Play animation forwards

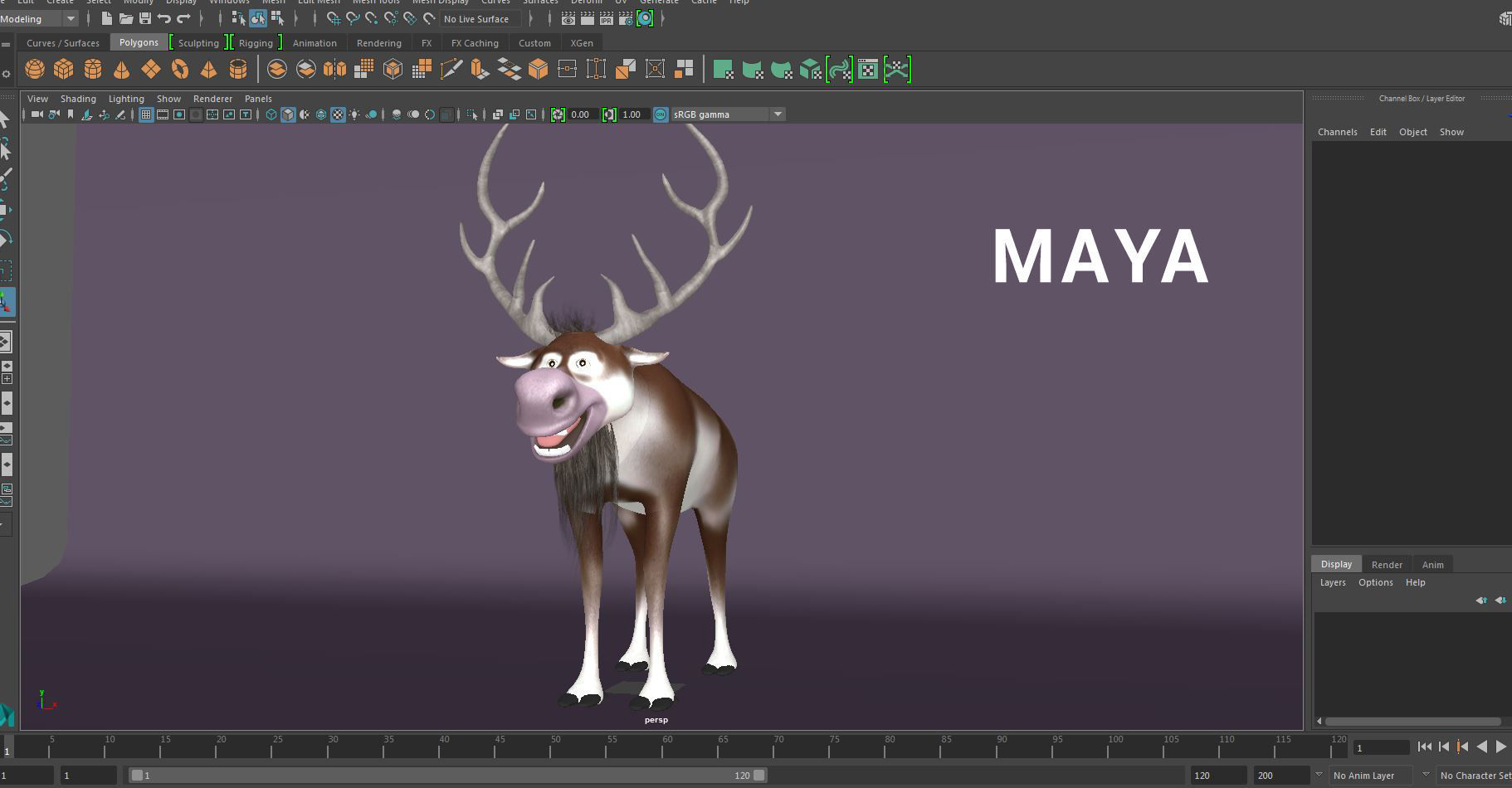coord(1501,747)
